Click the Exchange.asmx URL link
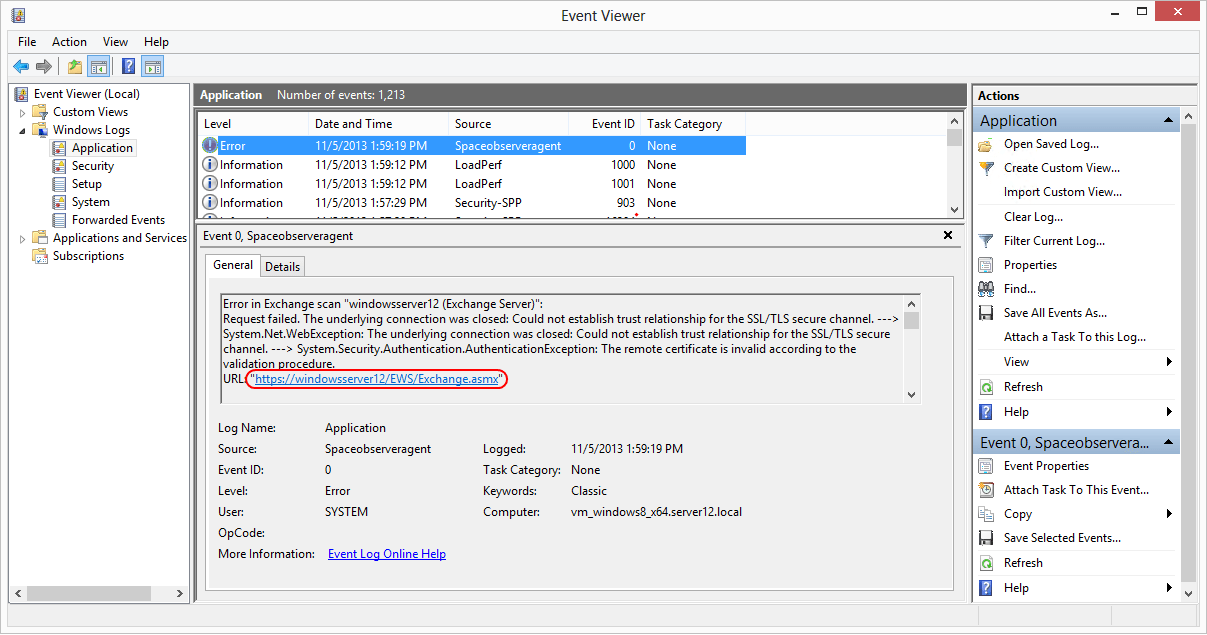Screen dimensions: 1207x635 tap(376, 380)
